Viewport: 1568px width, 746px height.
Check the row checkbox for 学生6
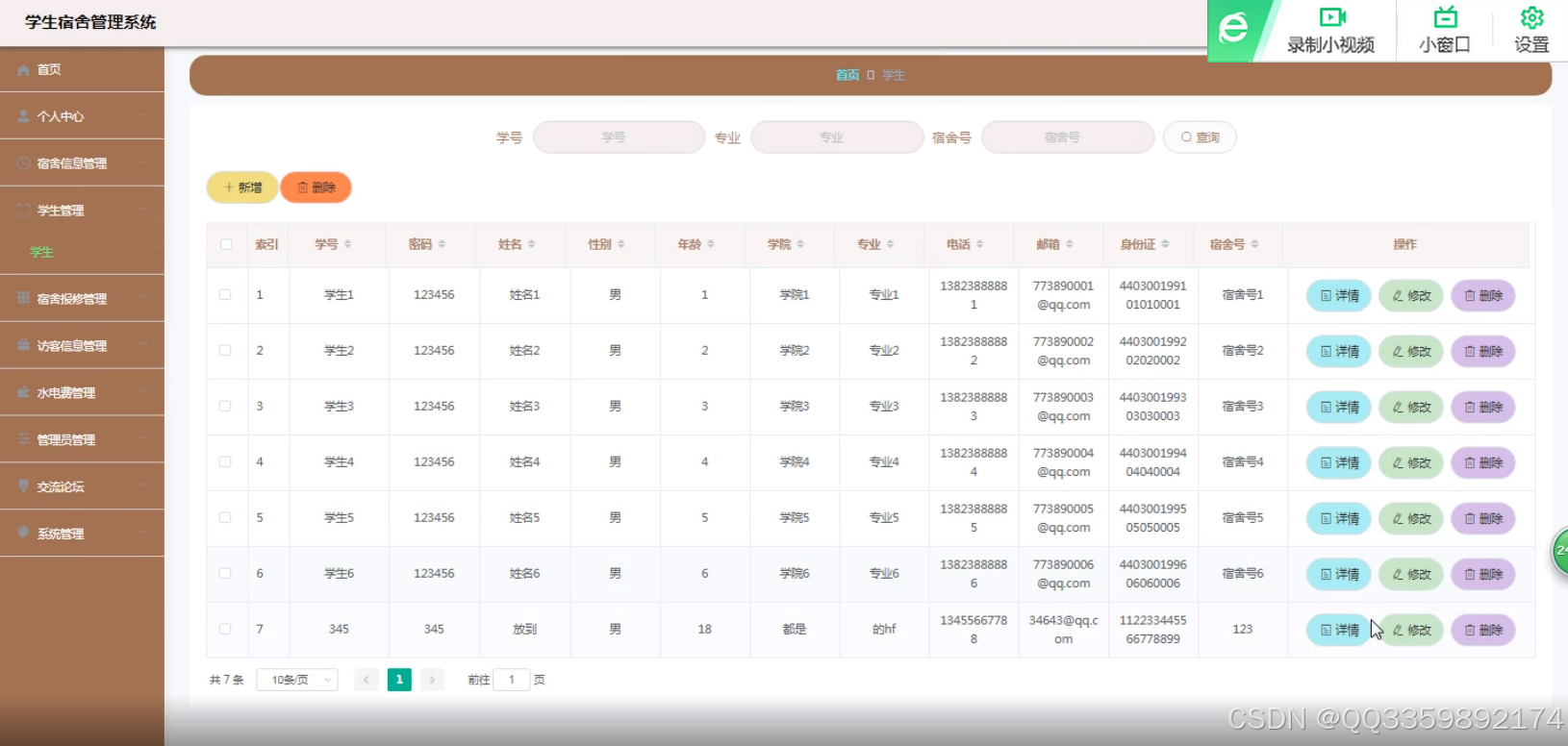(x=225, y=573)
